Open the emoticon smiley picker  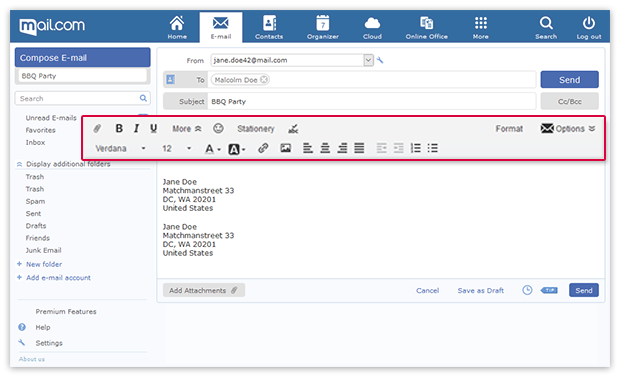click(218, 128)
